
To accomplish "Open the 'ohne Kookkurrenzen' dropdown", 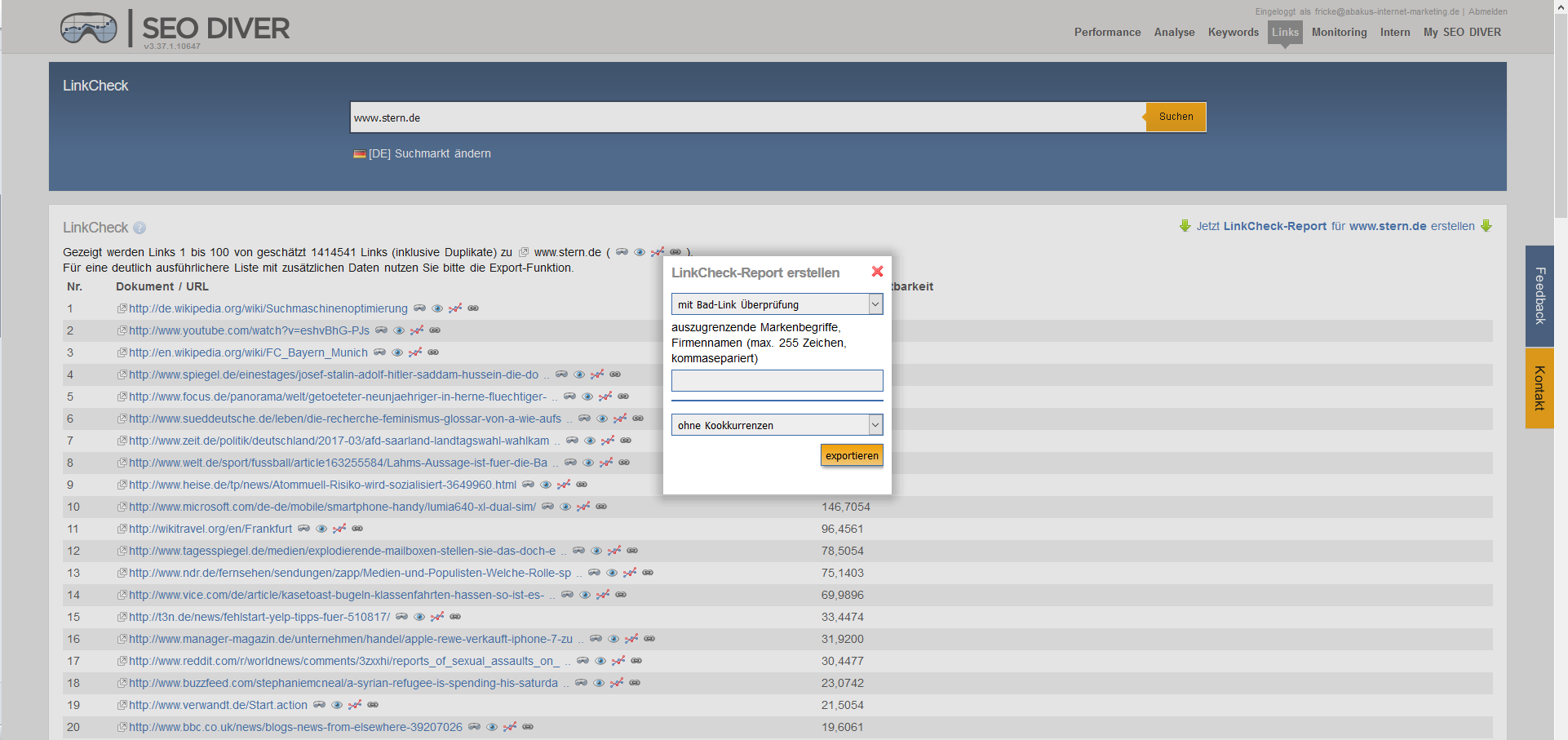I will pyautogui.click(x=777, y=425).
